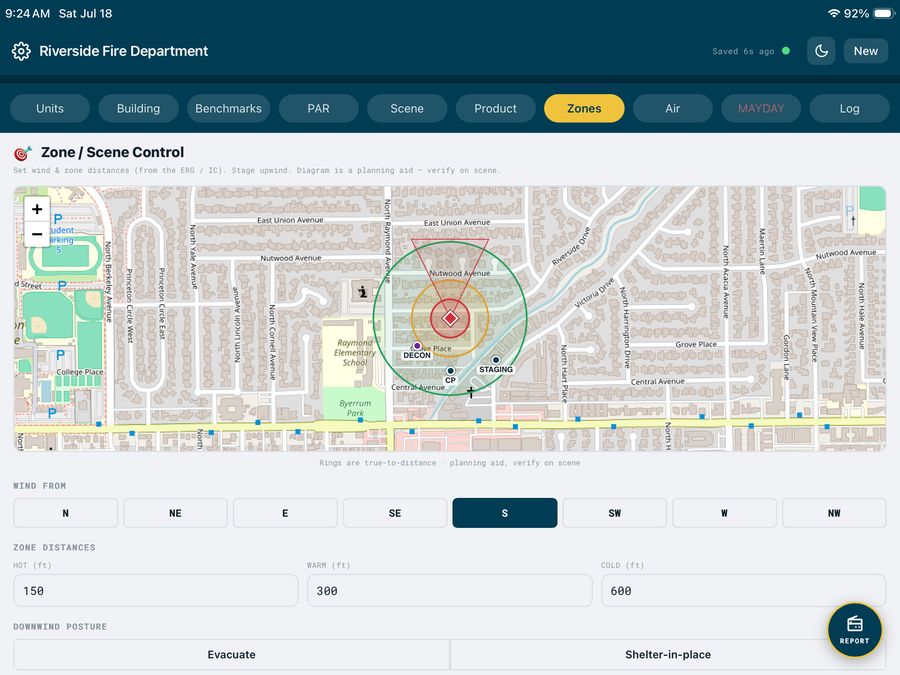Screen dimensions: 900x675
Task: Set wind from SE
Action: [395, 513]
